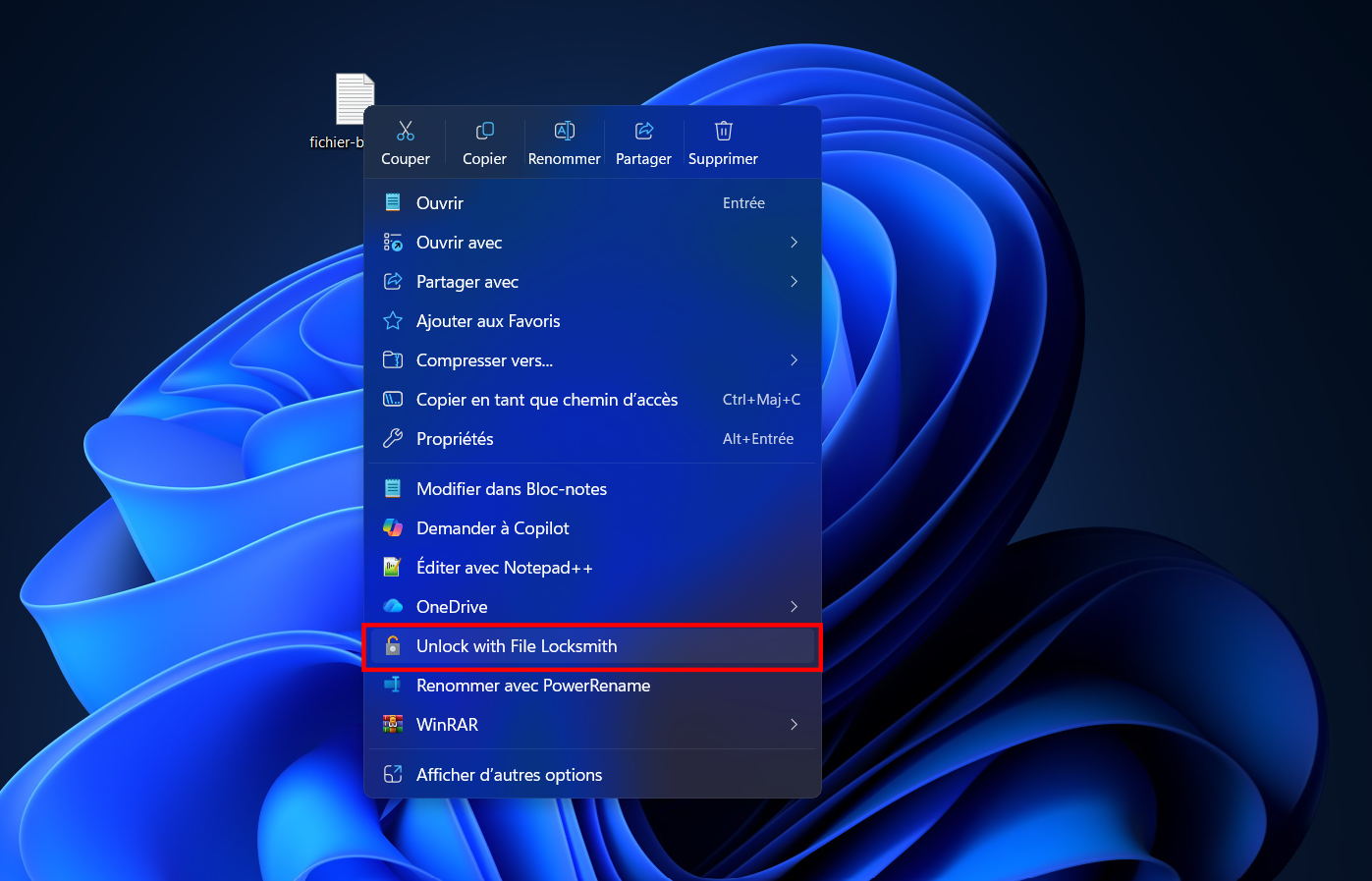The image size is (1372, 881).
Task: Click the Supprimer label
Action: point(724,159)
